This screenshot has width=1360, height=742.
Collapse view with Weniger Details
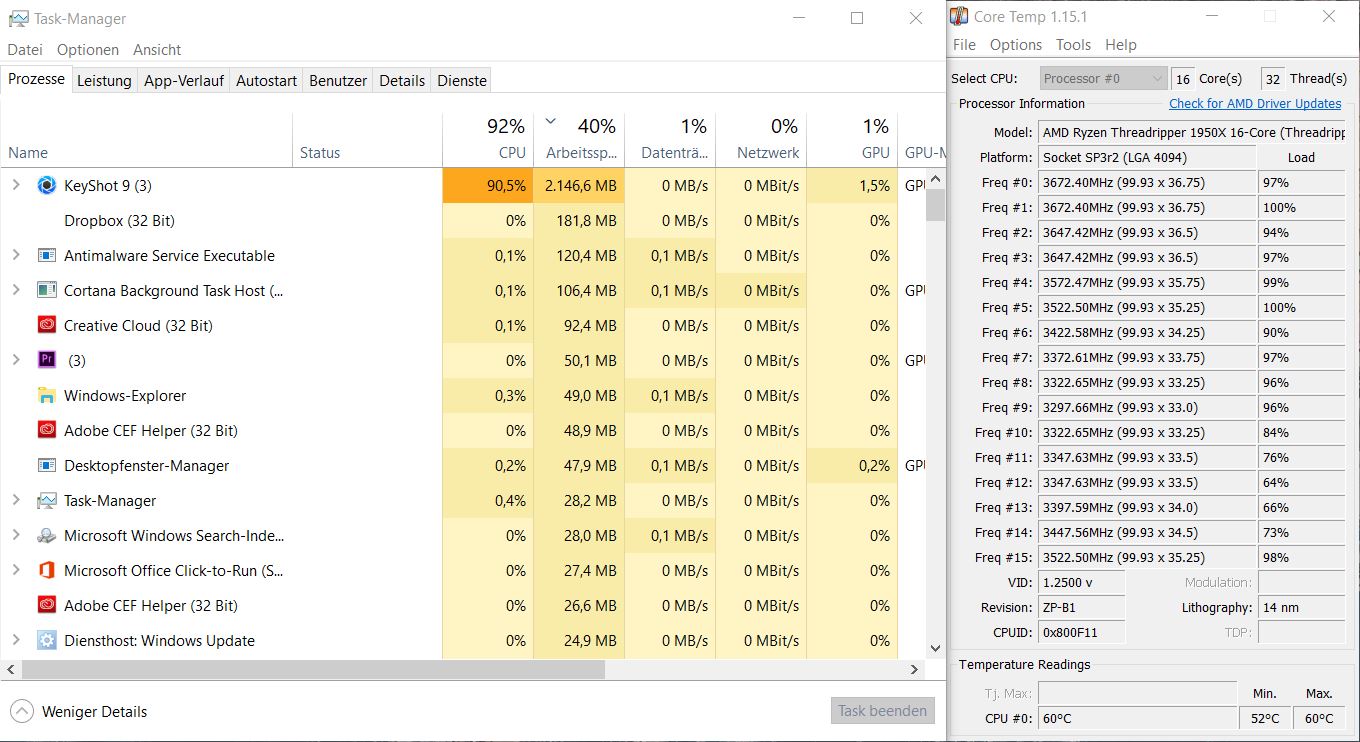pos(79,712)
